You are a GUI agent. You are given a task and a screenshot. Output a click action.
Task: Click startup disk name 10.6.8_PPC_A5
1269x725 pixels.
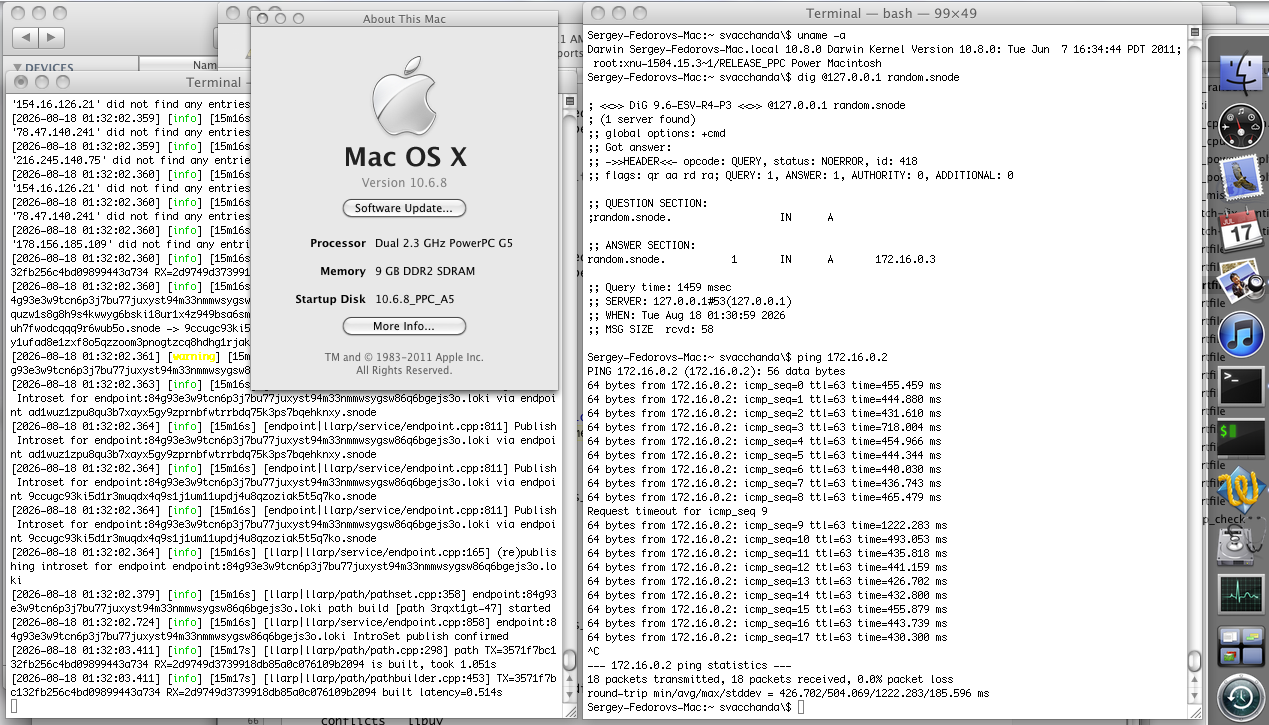(414, 299)
